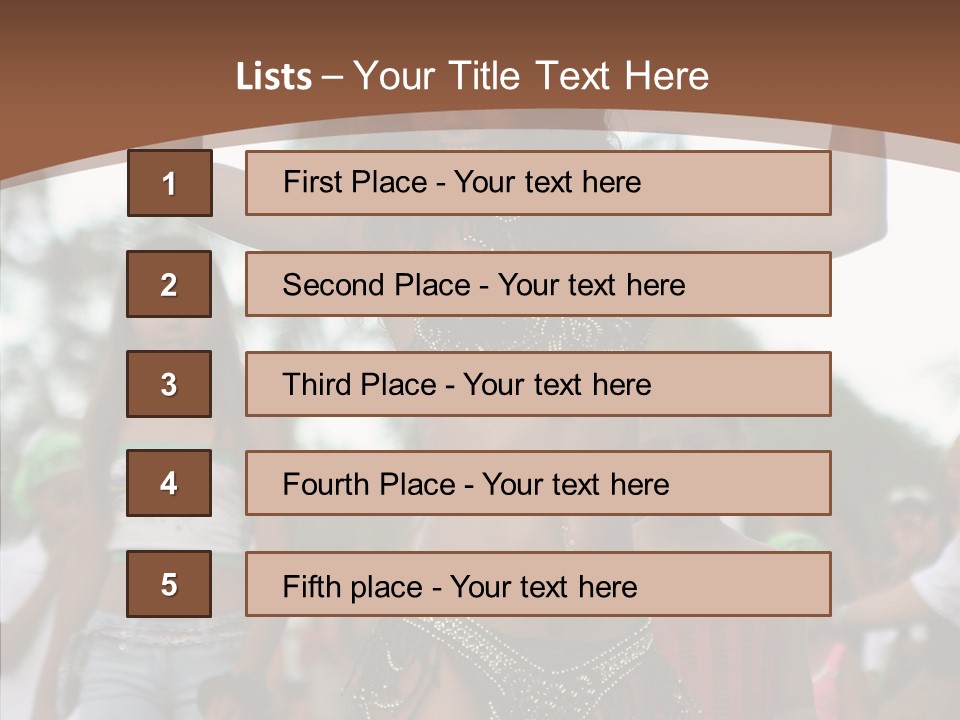The height and width of the screenshot is (720, 960).
Task: Click 'Your Title Text Here' in heading
Action: [530, 76]
